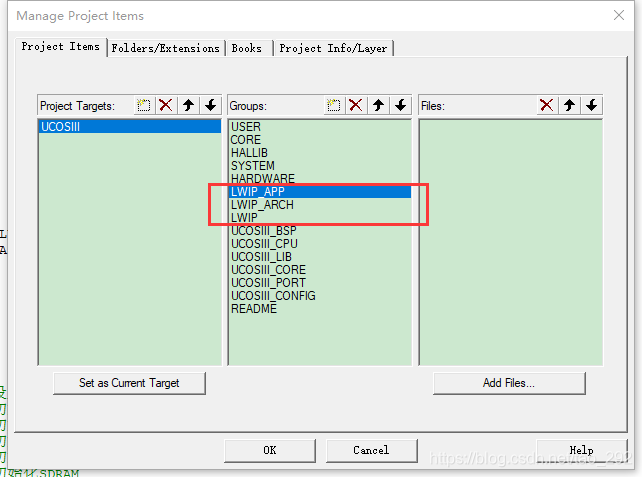Select the LWIP_APP group
This screenshot has height=477, width=642.
[320, 192]
